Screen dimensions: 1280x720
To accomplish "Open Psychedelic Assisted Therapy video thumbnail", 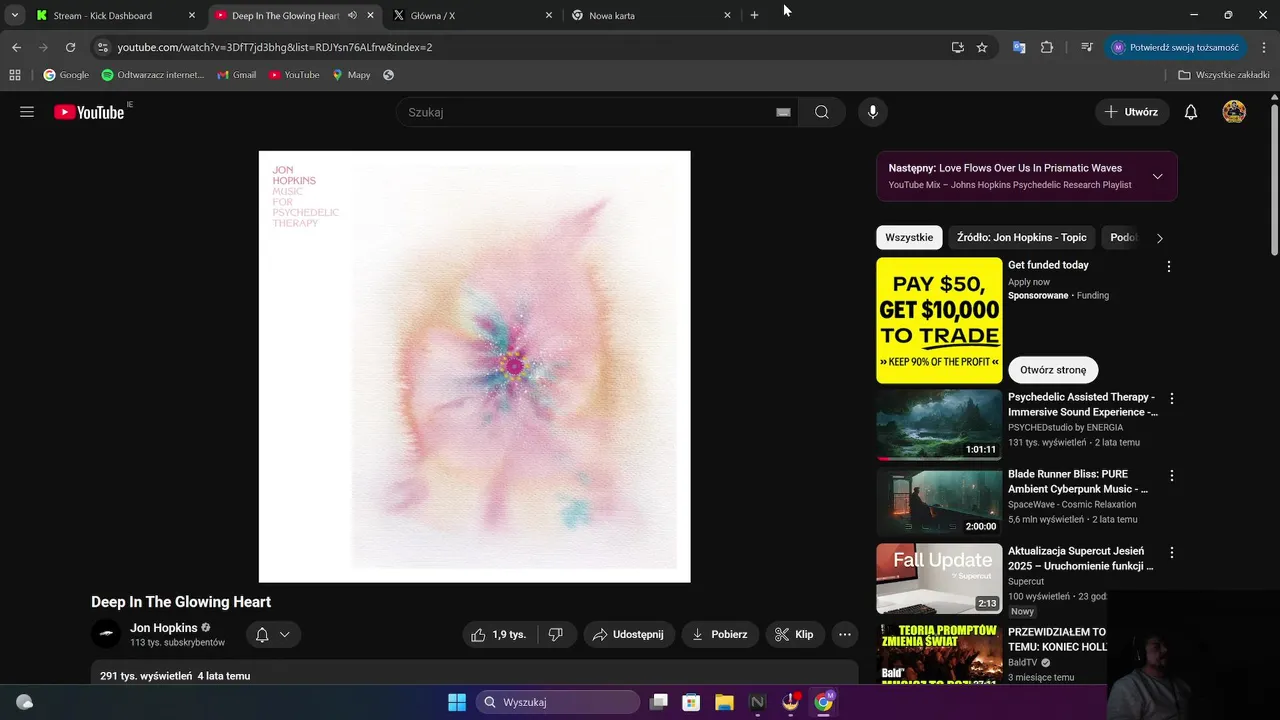I will point(939,425).
